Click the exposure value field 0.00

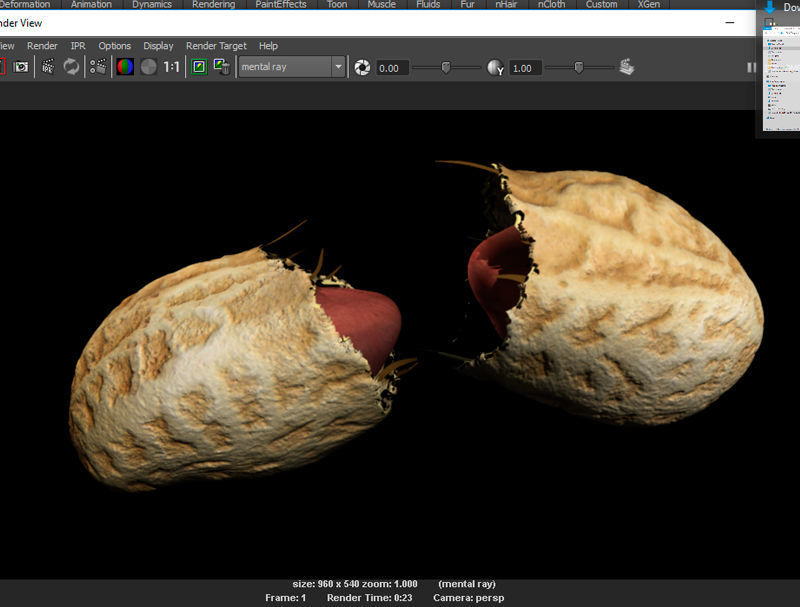tap(392, 68)
